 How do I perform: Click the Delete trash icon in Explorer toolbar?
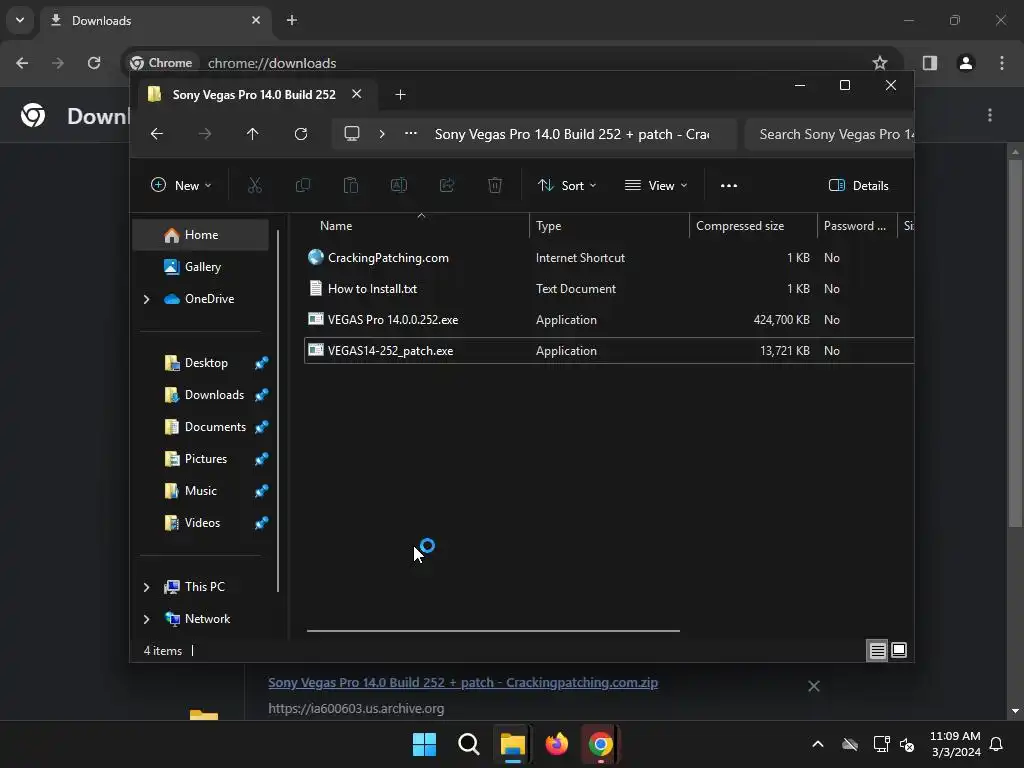(x=495, y=185)
